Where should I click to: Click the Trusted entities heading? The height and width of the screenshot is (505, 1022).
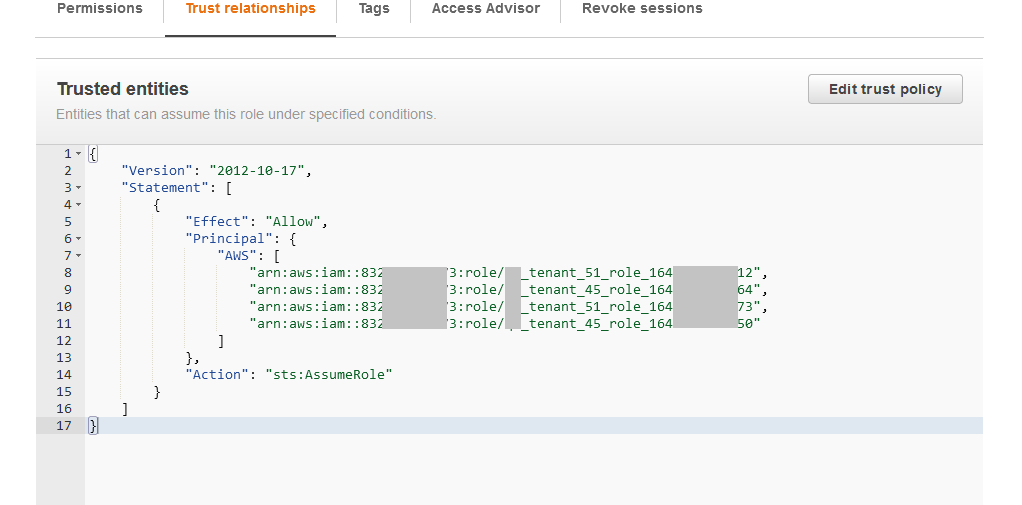pyautogui.click(x=123, y=89)
